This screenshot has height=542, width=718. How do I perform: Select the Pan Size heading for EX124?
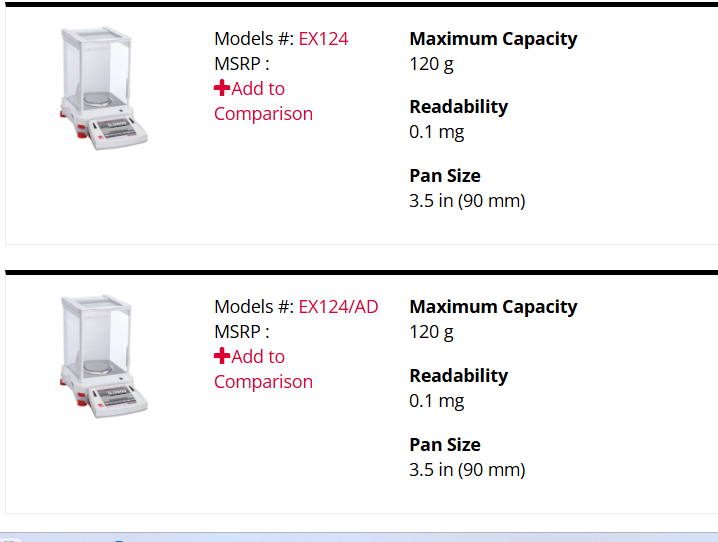(445, 176)
